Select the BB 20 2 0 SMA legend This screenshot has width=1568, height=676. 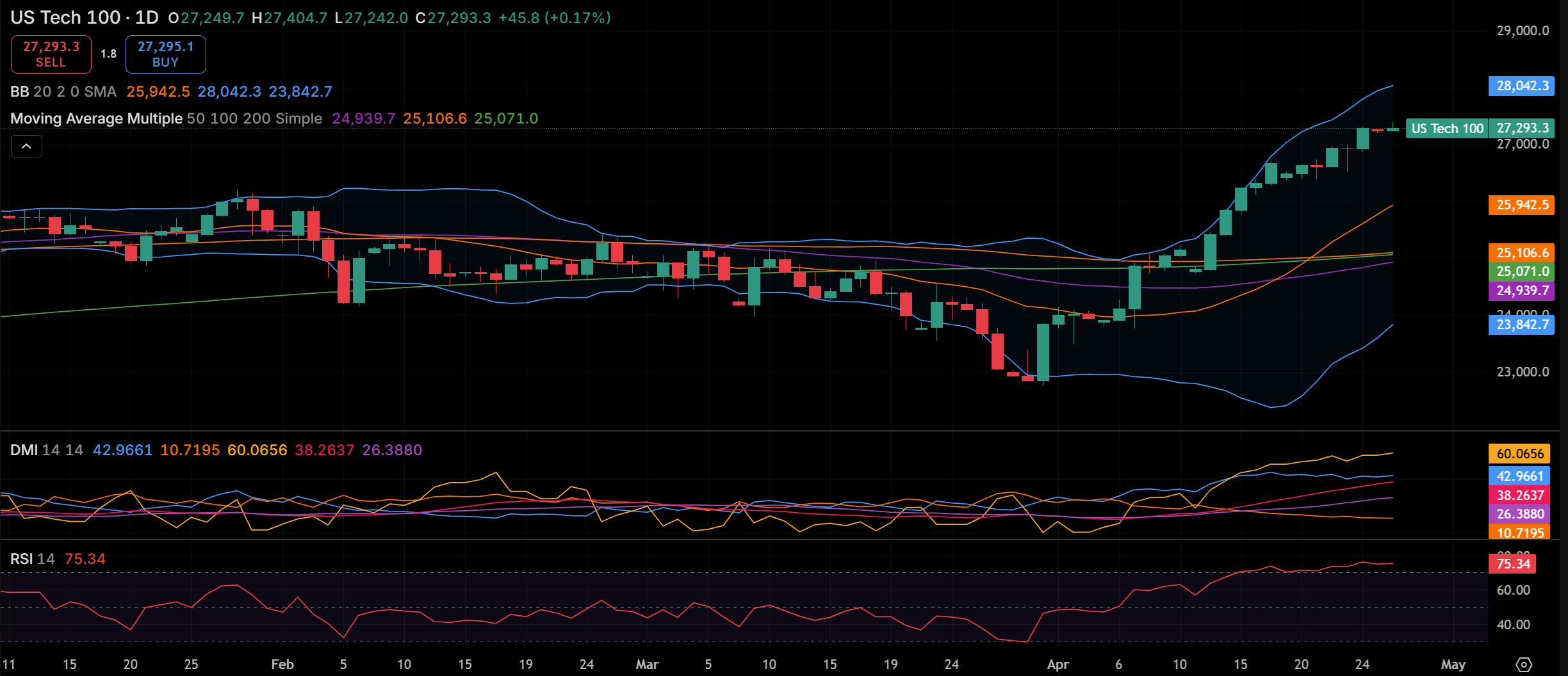pos(63,92)
